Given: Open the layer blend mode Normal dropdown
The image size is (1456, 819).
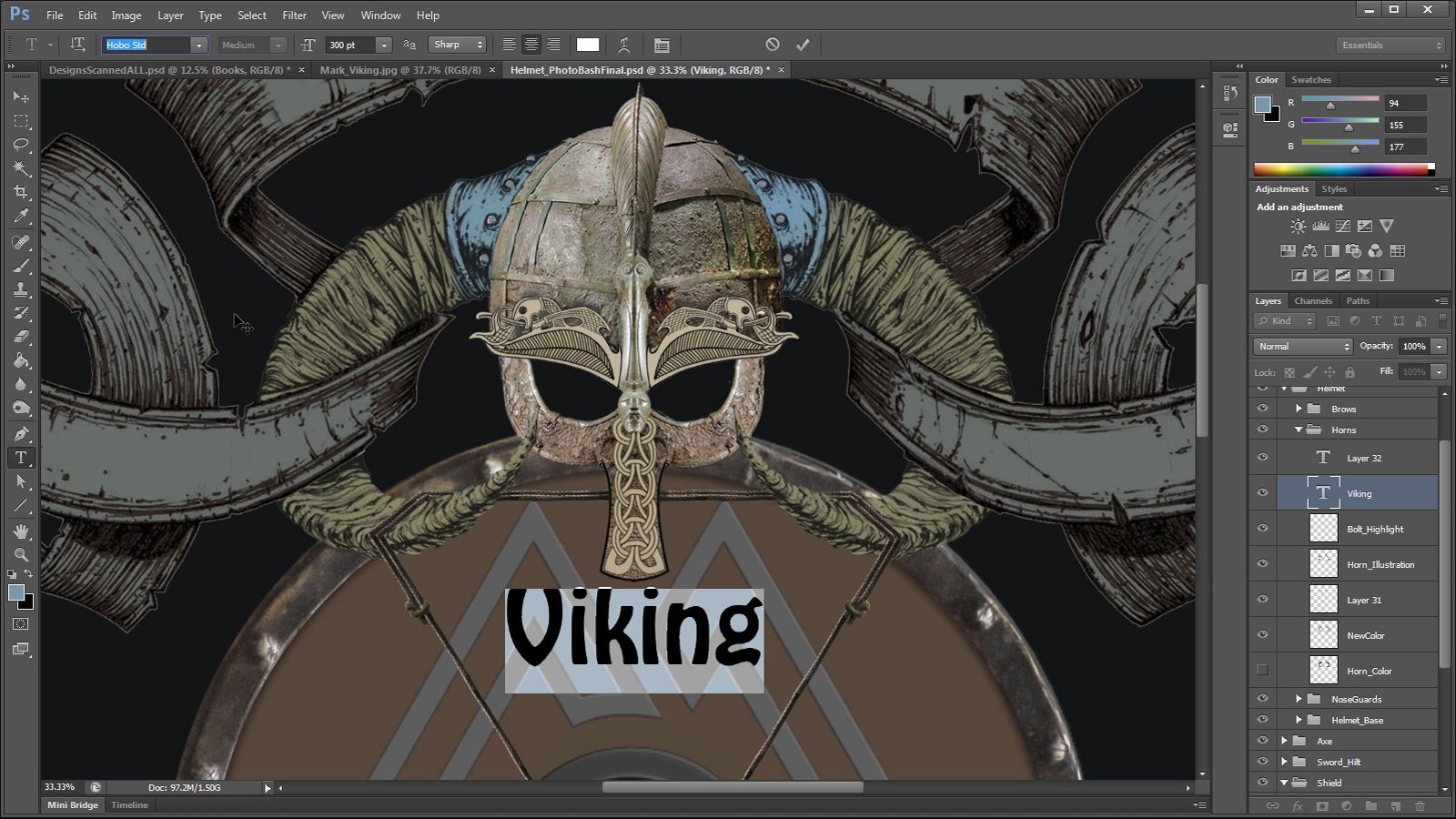Looking at the screenshot, I should (x=1304, y=347).
